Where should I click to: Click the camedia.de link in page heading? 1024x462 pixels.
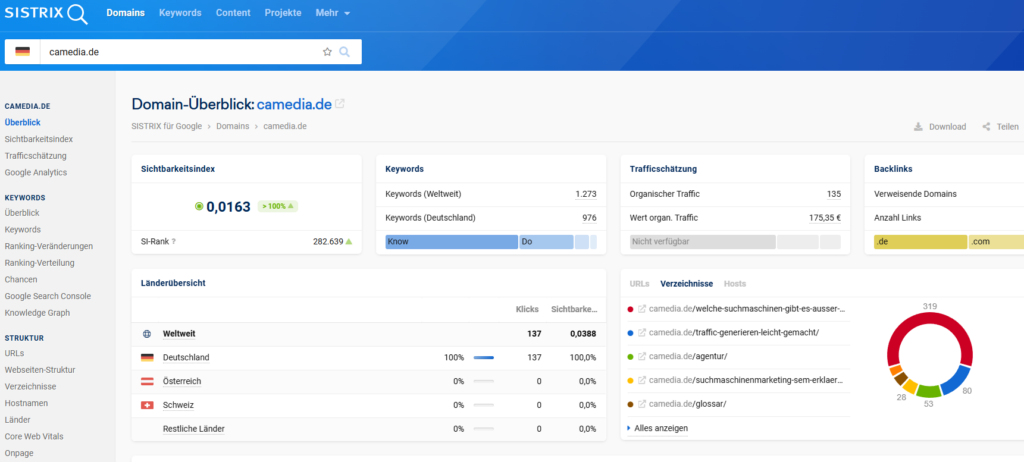[294, 104]
